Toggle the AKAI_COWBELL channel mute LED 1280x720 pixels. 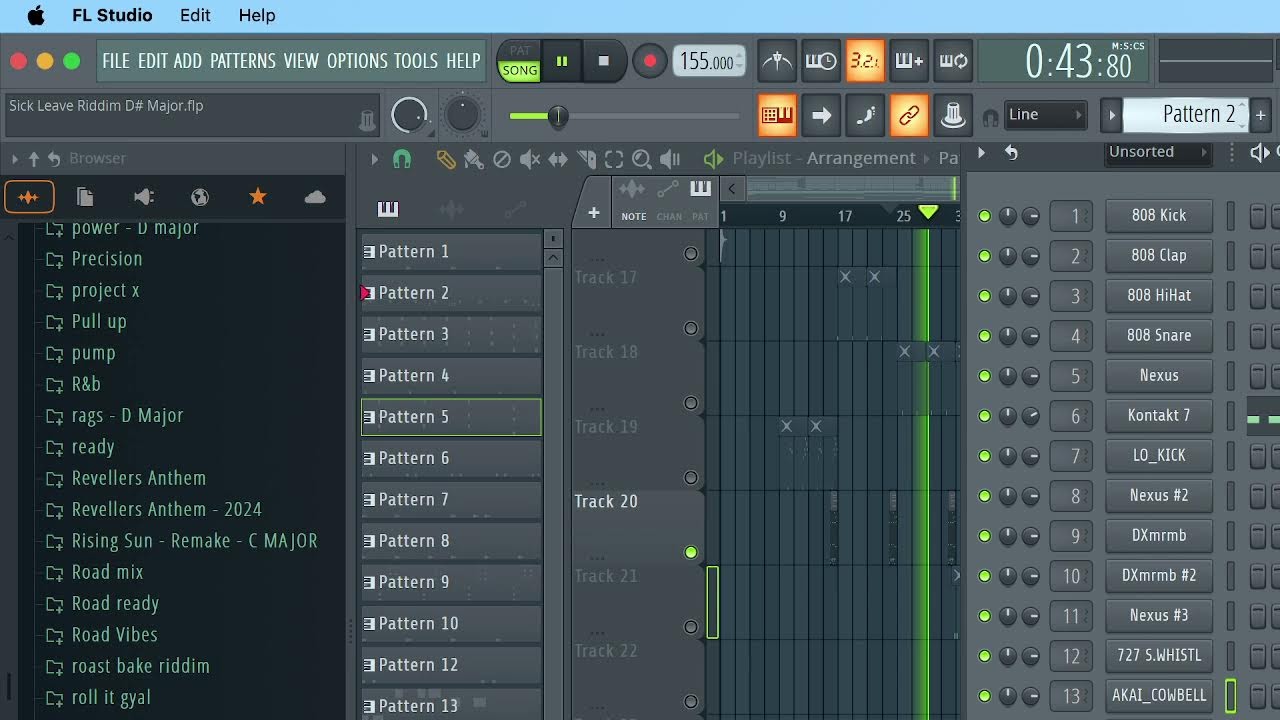[984, 696]
